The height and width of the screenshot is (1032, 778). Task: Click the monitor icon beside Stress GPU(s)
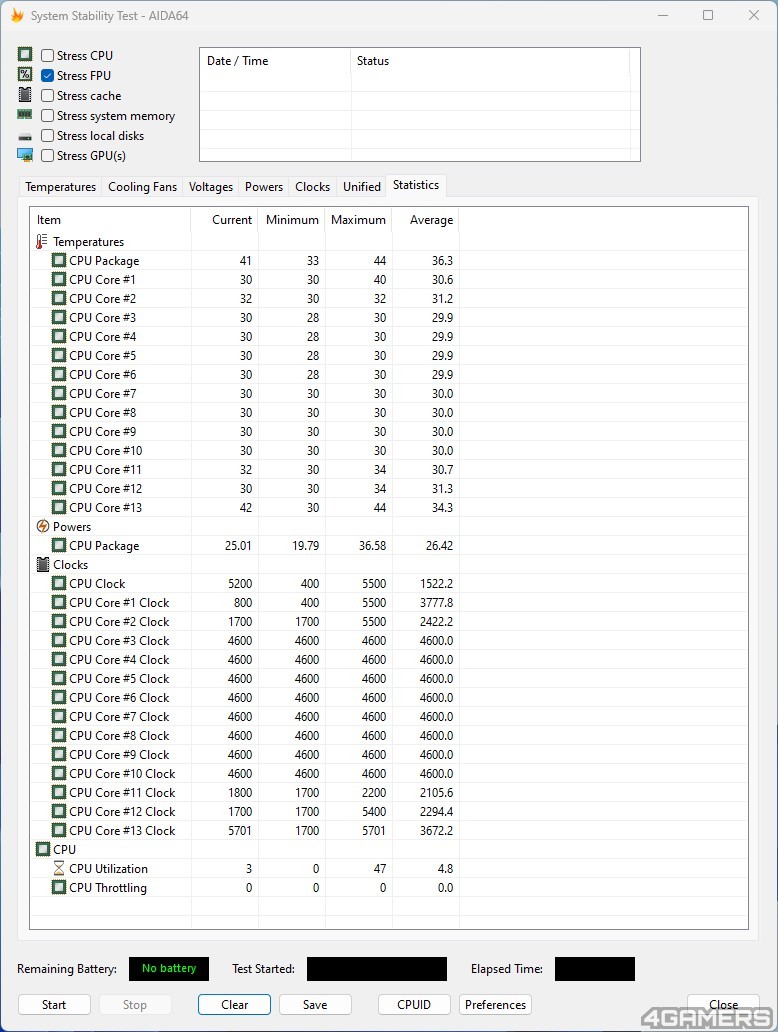(25, 155)
